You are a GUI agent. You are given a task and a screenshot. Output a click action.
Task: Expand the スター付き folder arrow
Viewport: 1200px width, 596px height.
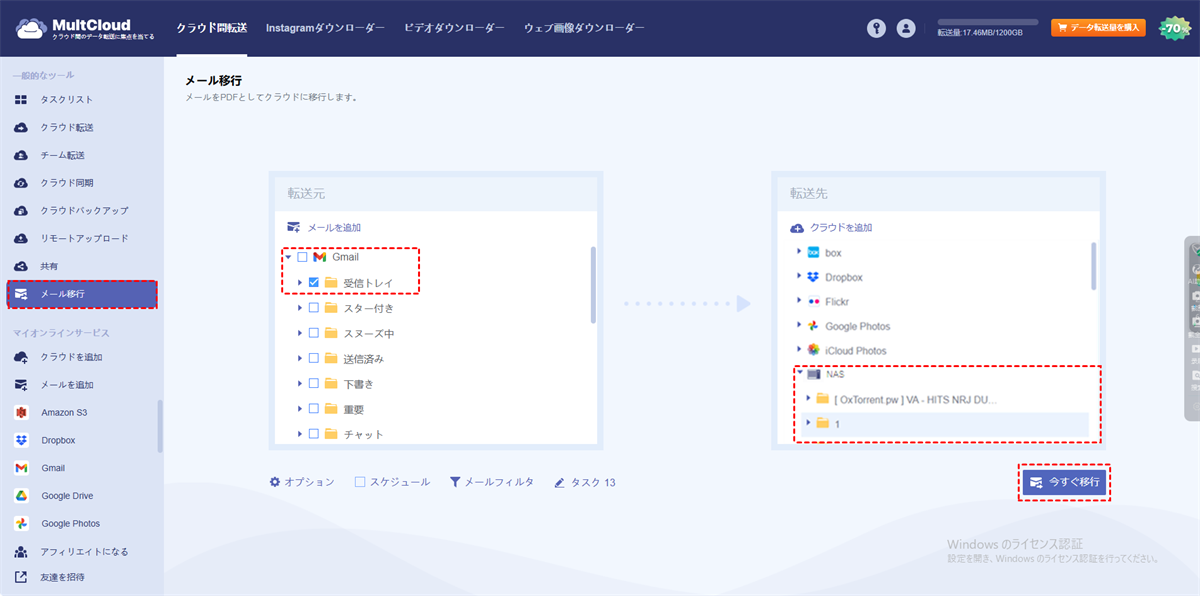[300, 308]
